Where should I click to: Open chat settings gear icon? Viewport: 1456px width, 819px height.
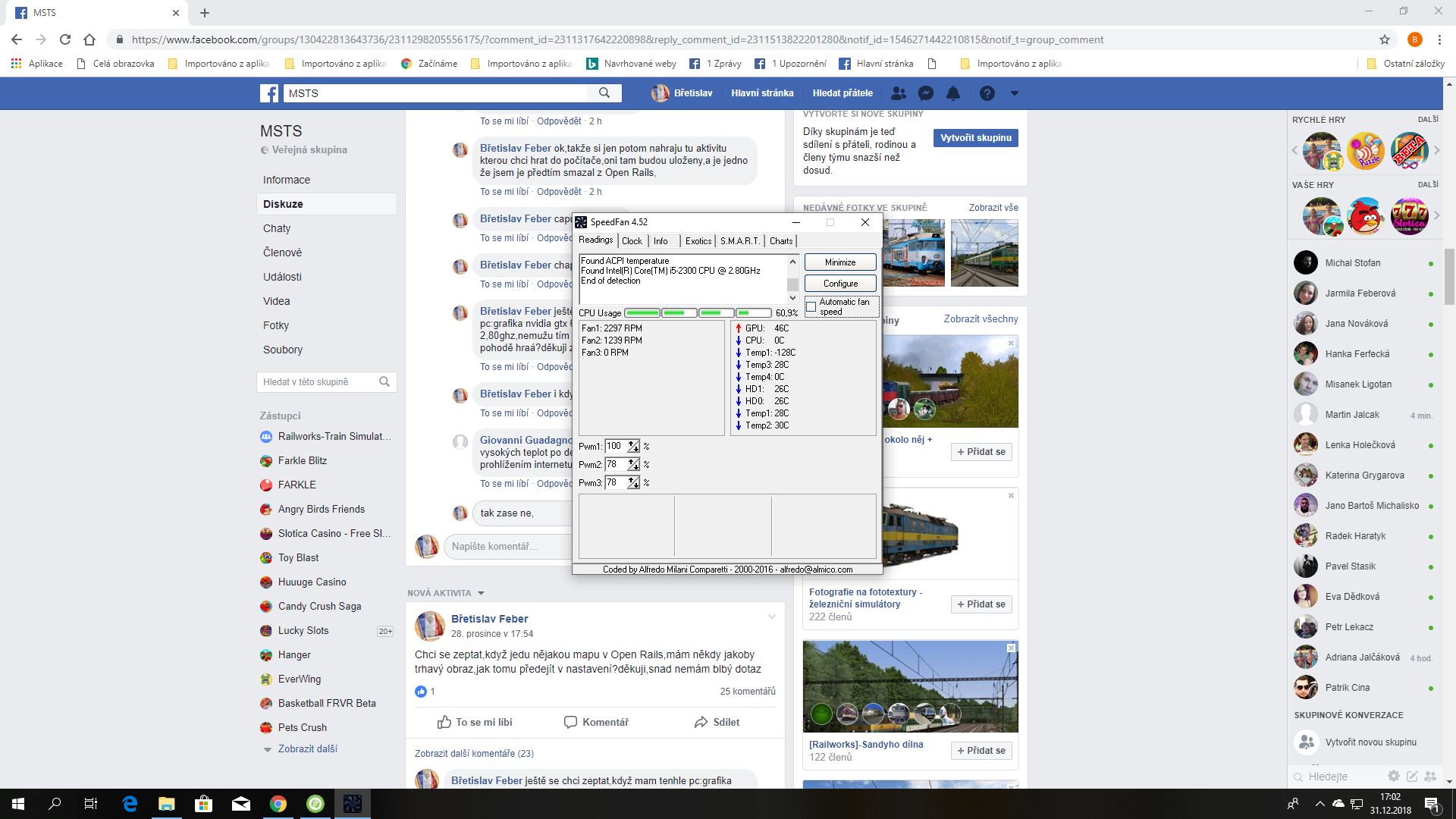[1394, 776]
